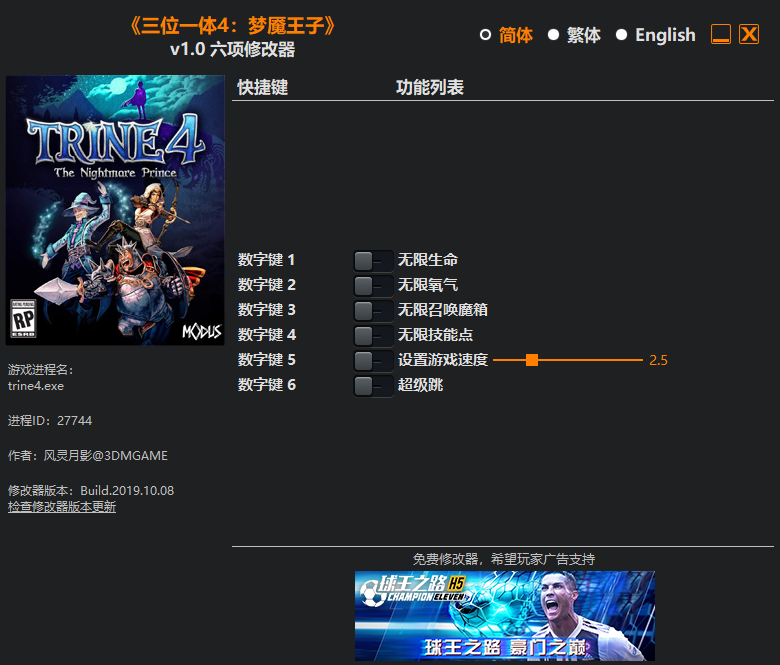Click version text Build.2019.10.08

pyautogui.click(x=127, y=490)
